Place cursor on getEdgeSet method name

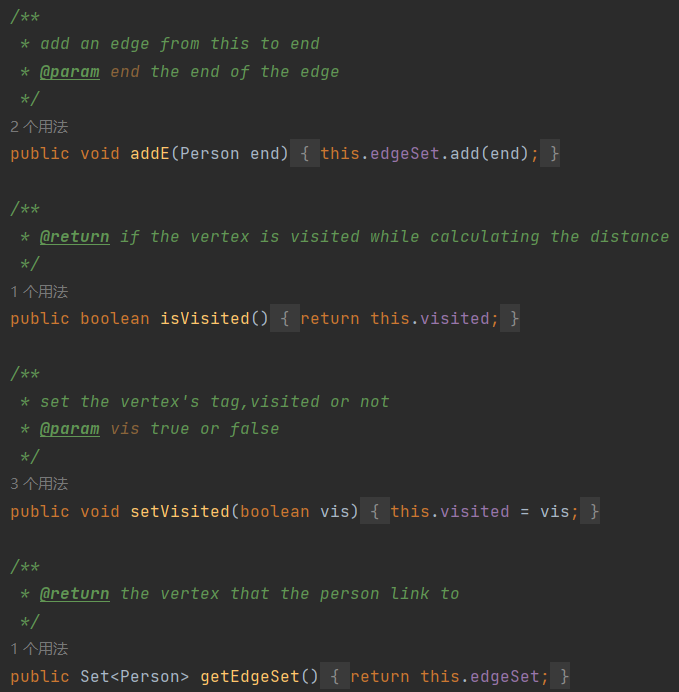point(250,677)
